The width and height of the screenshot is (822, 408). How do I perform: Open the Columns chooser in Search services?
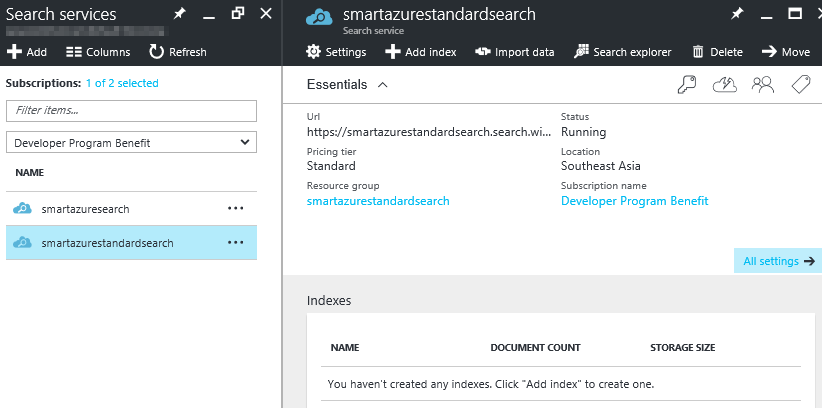click(x=98, y=52)
